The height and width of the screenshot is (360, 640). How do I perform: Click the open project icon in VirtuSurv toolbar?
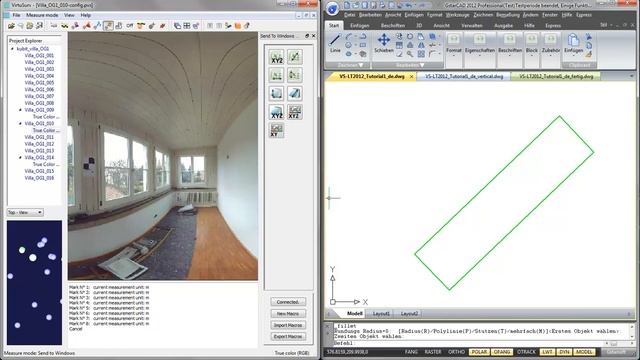coord(11,26)
